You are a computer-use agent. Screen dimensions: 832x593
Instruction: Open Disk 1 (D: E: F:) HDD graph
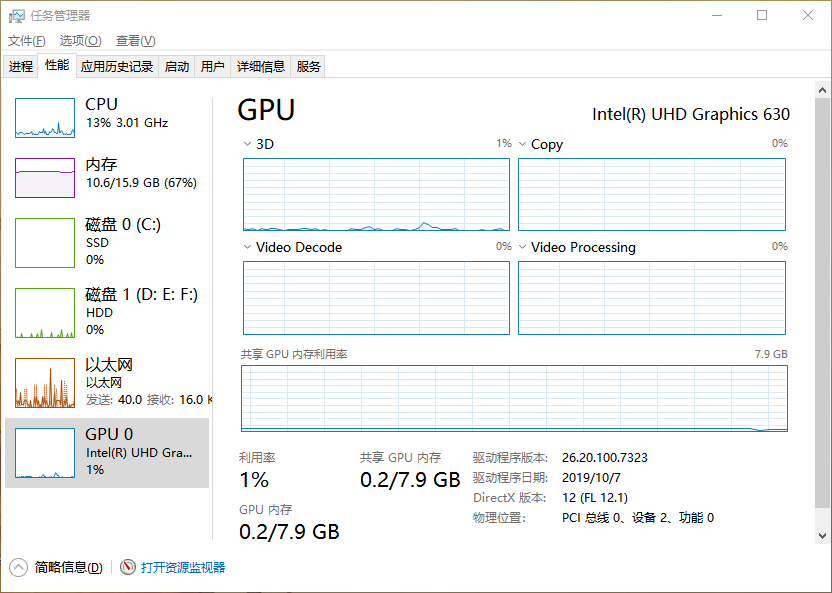pos(45,313)
